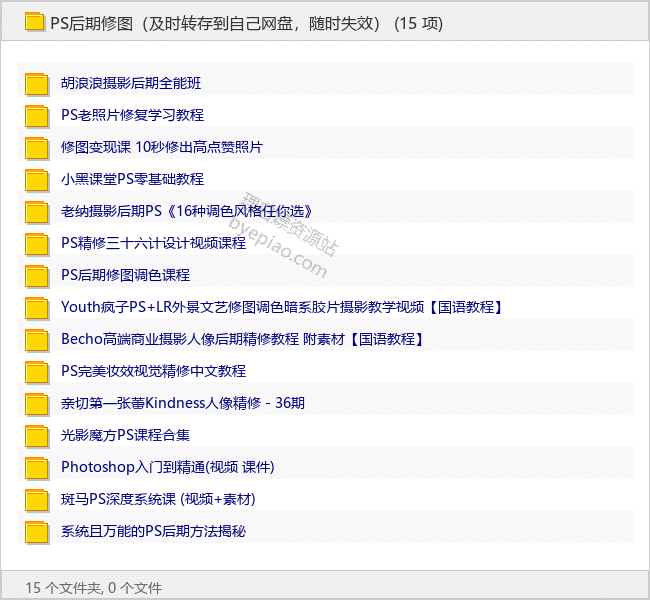This screenshot has width=650, height=600.
Task: Click the folder icon beside PS完美妆效视觉精修中文教程
Action: tap(36, 372)
